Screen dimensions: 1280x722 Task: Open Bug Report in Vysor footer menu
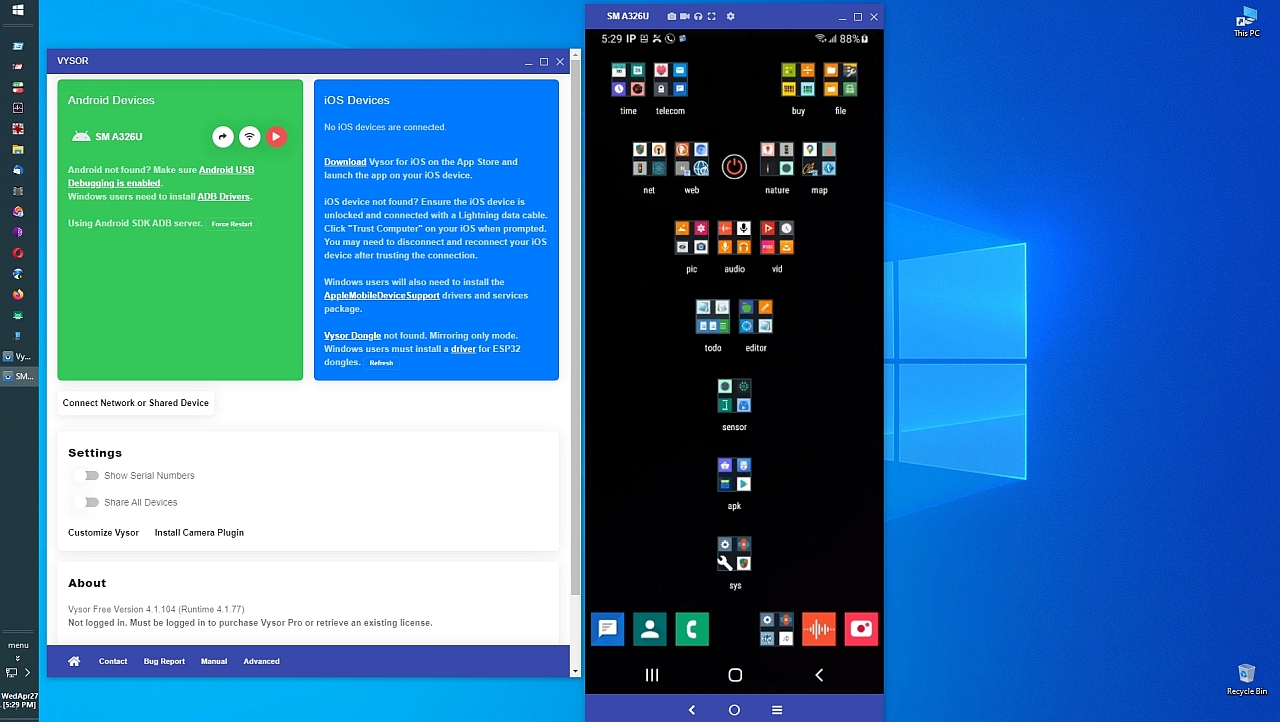point(164,661)
